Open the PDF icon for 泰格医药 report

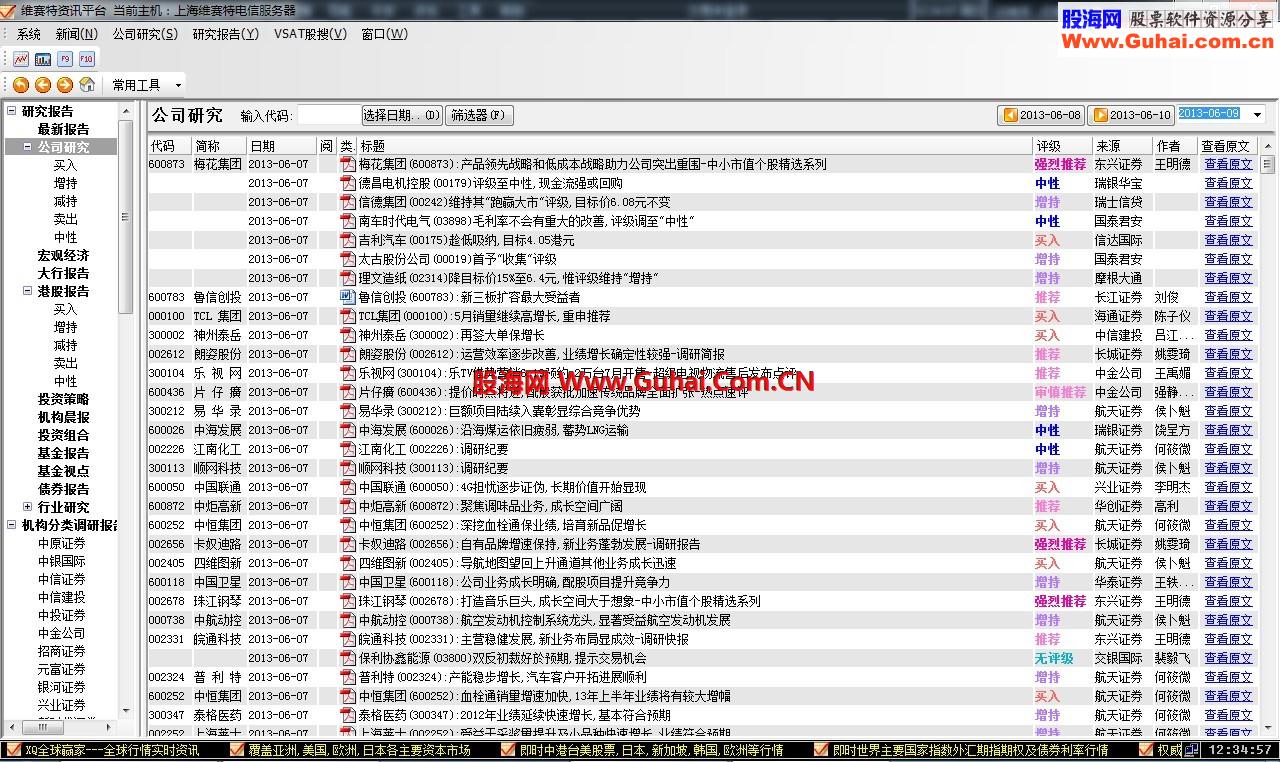coord(347,715)
